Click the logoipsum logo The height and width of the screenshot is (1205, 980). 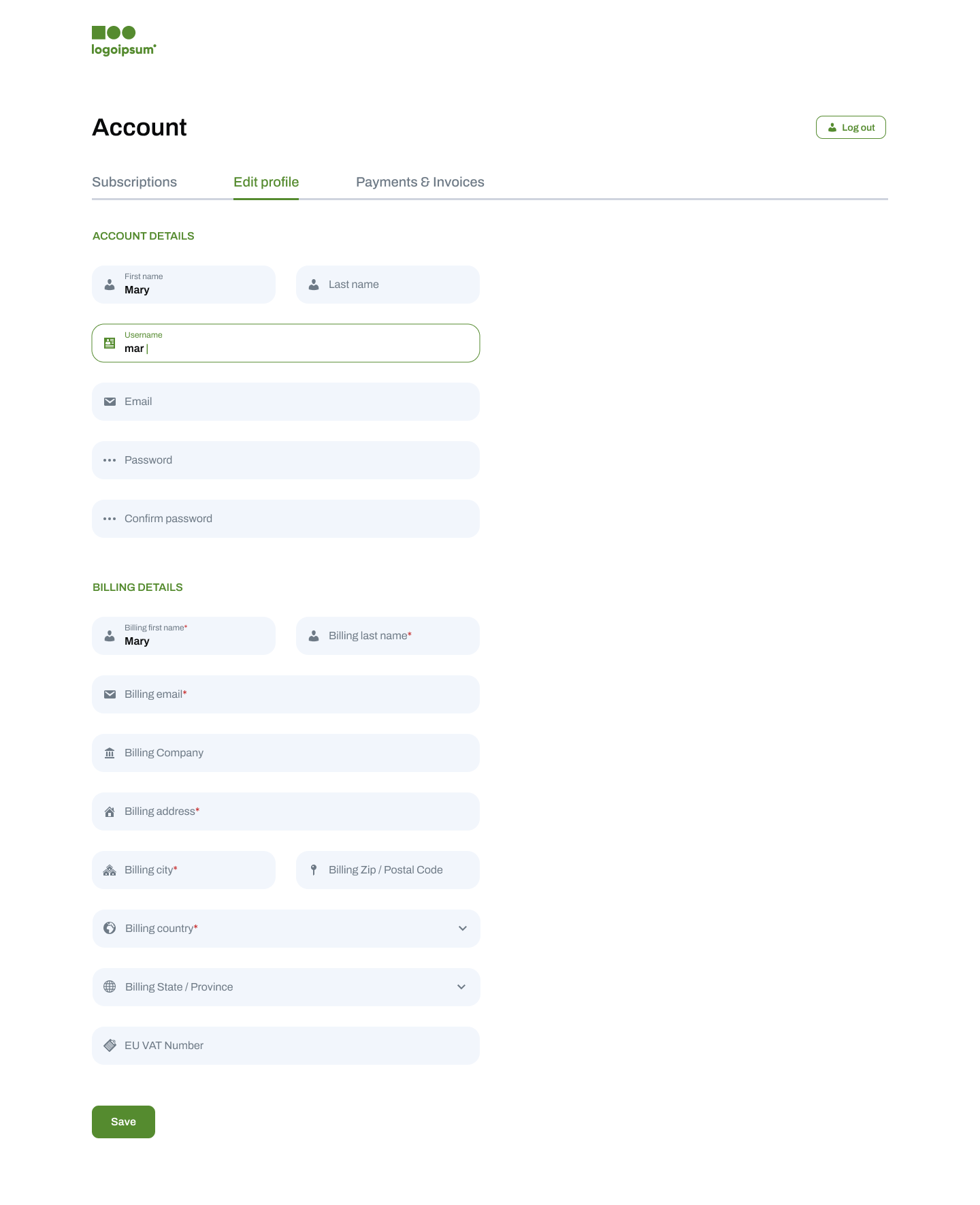coord(124,41)
